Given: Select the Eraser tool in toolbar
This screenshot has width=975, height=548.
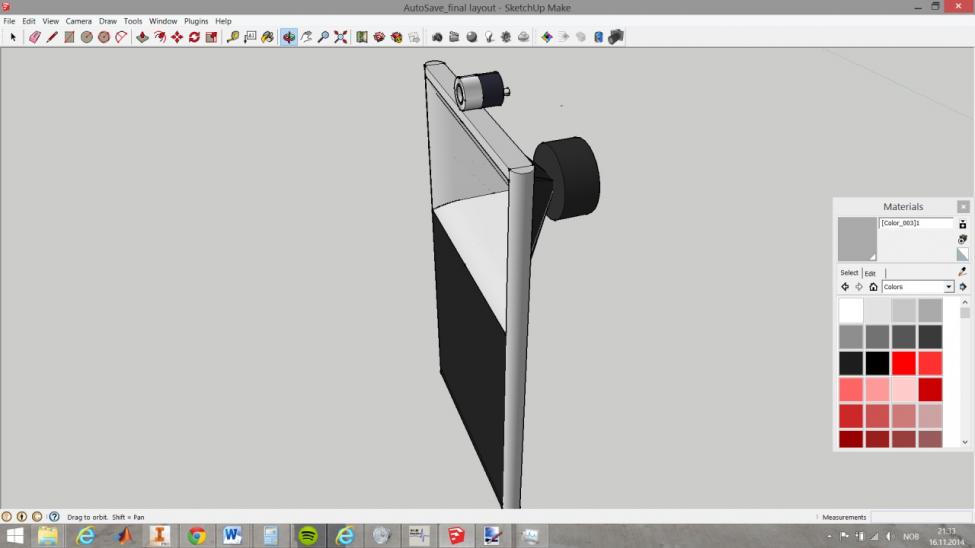Looking at the screenshot, I should coord(34,37).
